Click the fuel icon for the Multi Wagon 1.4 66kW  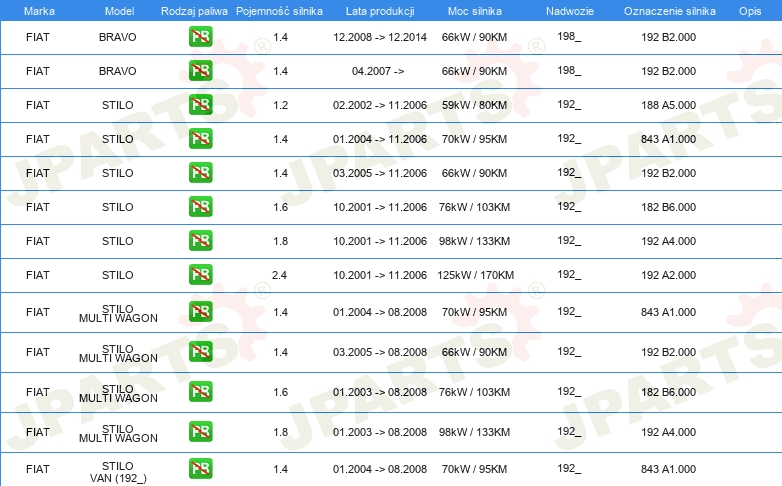[x=200, y=351]
